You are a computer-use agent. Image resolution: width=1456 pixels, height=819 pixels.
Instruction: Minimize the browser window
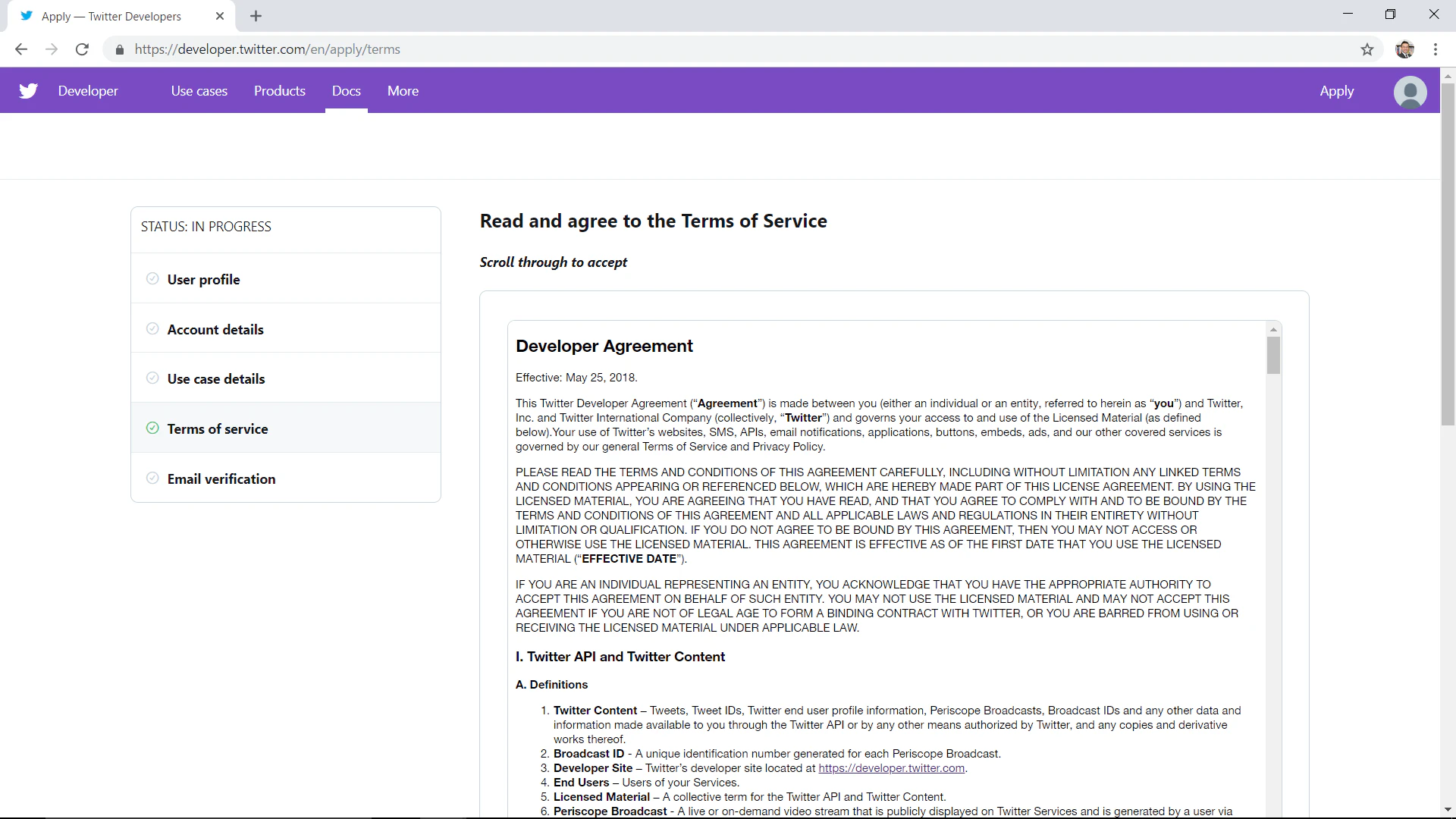pyautogui.click(x=1348, y=14)
